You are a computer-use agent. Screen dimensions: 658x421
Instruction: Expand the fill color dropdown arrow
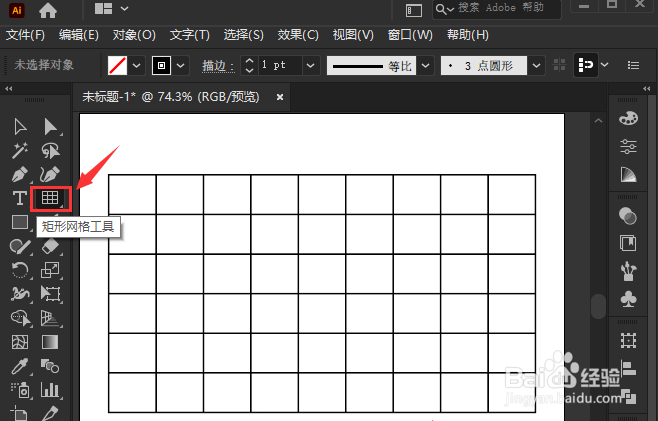click(136, 65)
